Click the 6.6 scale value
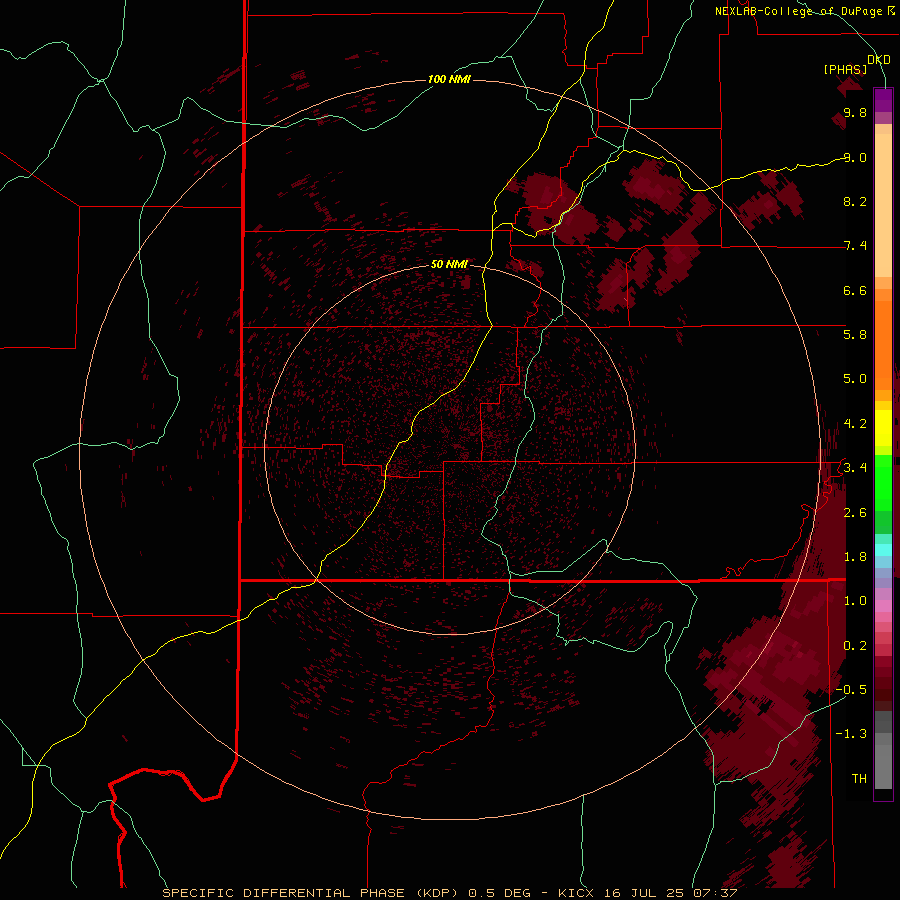This screenshot has height=900, width=900. 855,290
